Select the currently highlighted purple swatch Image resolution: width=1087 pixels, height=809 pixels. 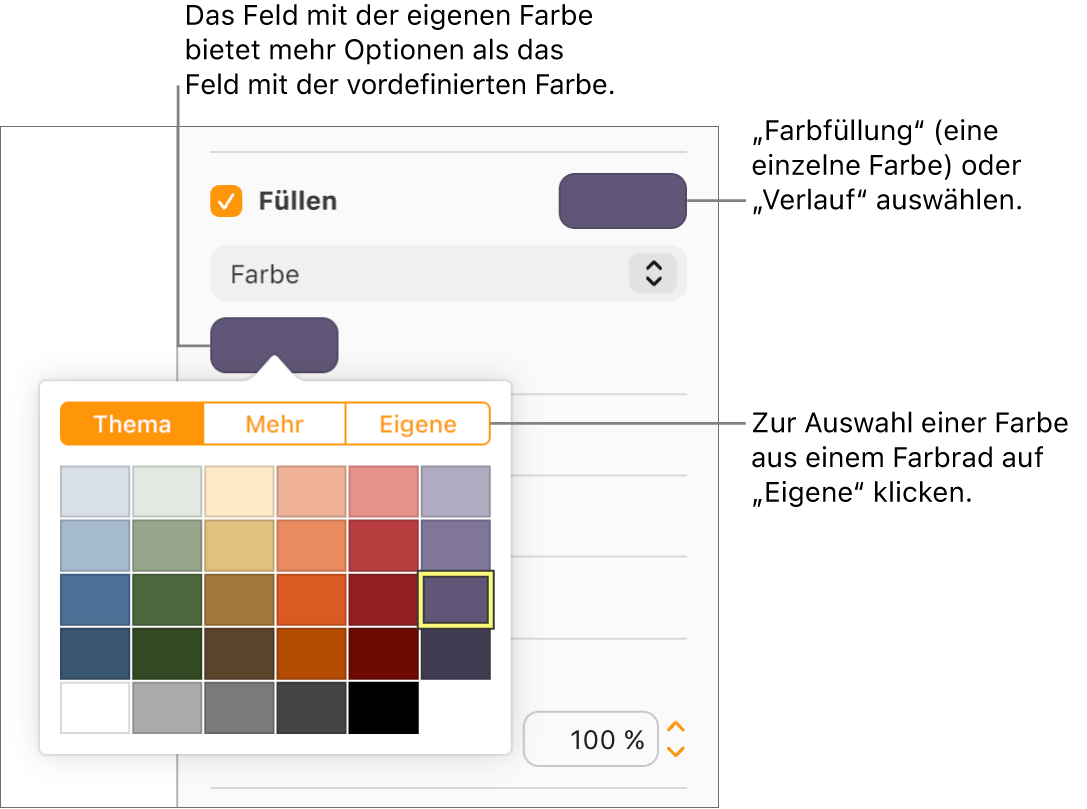455,599
